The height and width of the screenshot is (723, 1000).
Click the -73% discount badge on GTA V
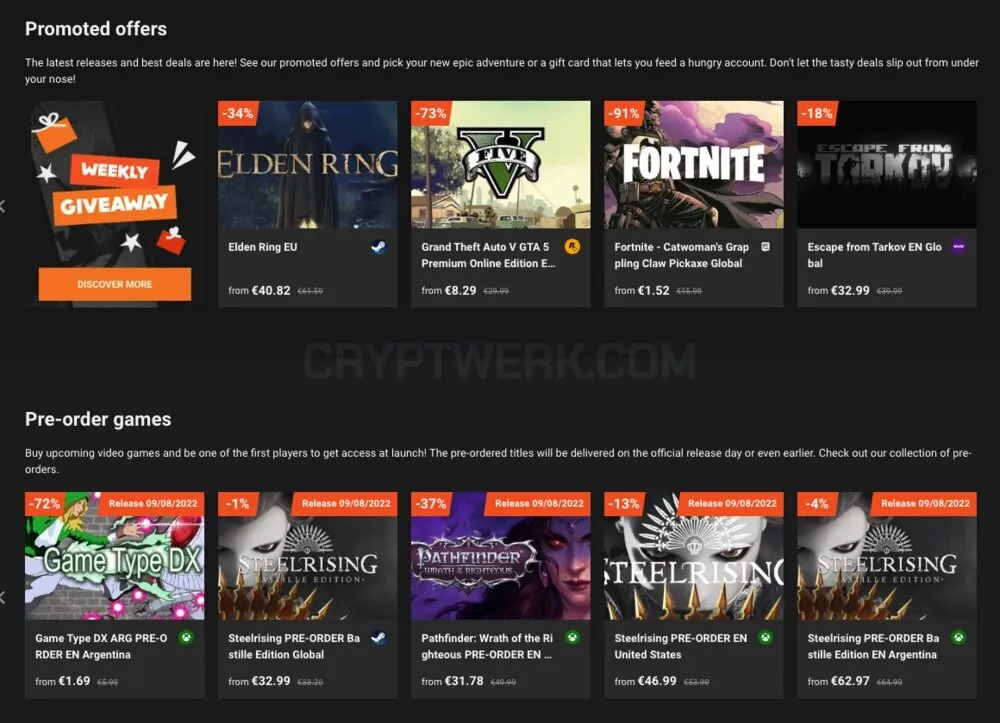(431, 113)
